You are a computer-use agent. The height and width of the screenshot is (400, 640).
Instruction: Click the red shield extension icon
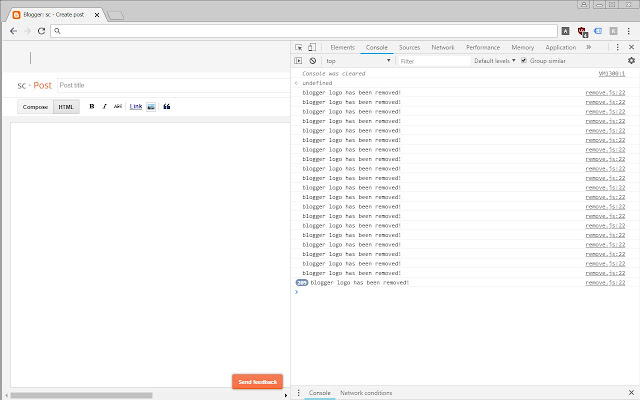pos(582,31)
